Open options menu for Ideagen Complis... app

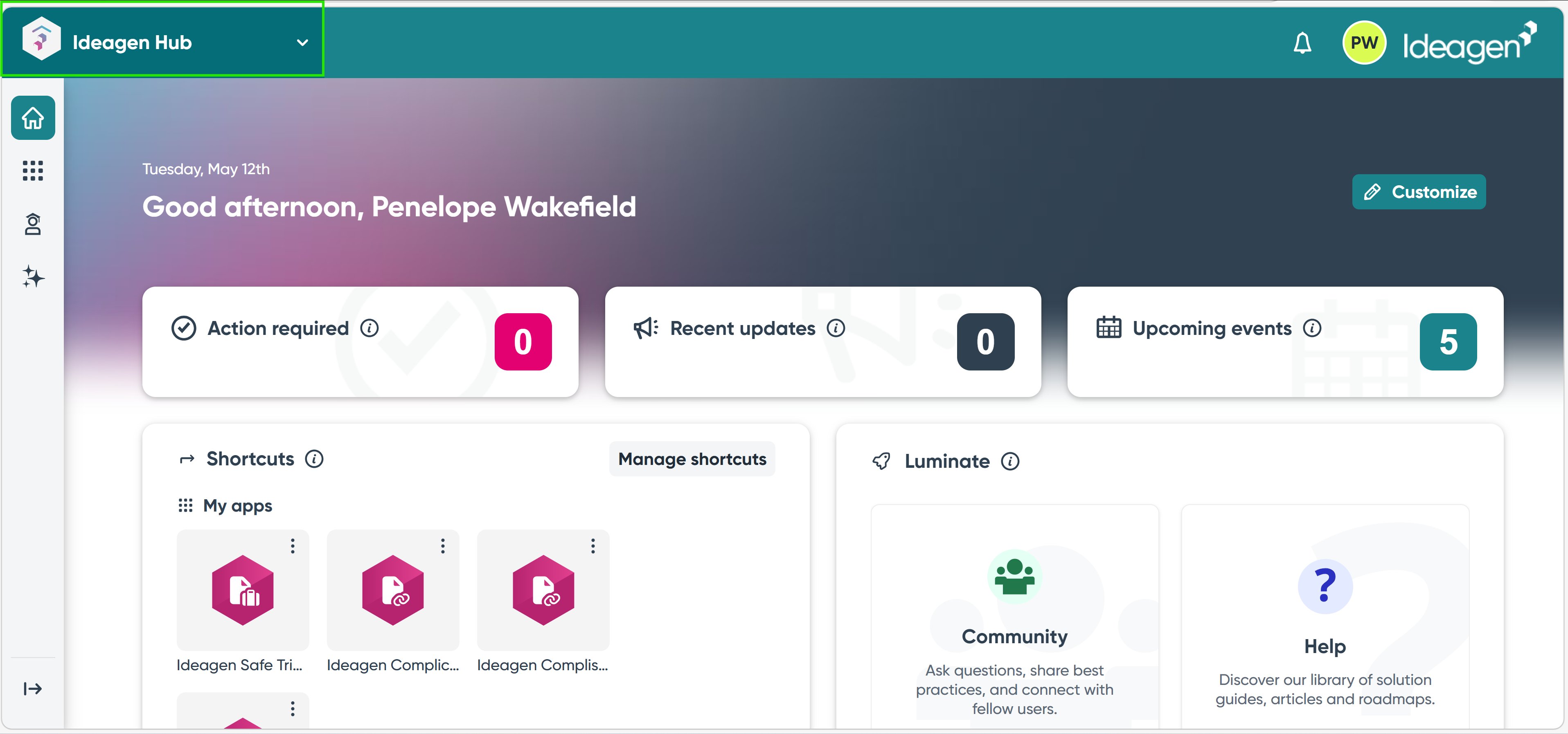[x=593, y=546]
